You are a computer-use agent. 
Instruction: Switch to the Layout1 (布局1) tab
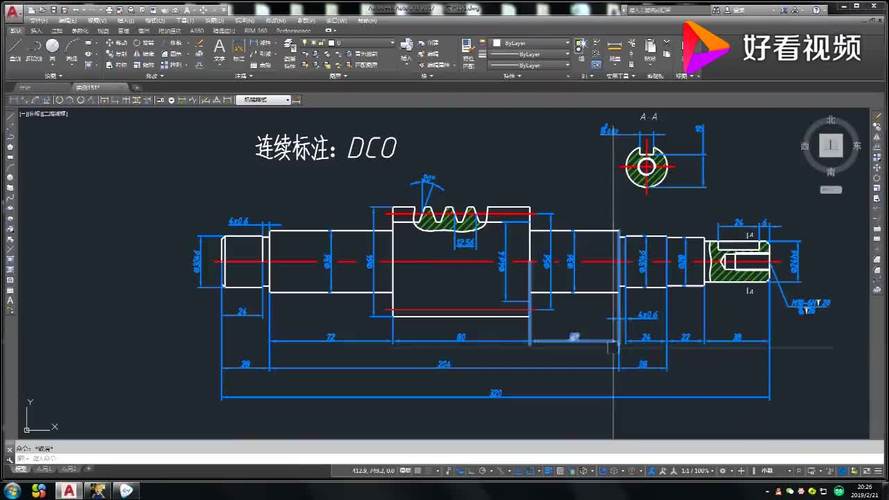[44, 469]
